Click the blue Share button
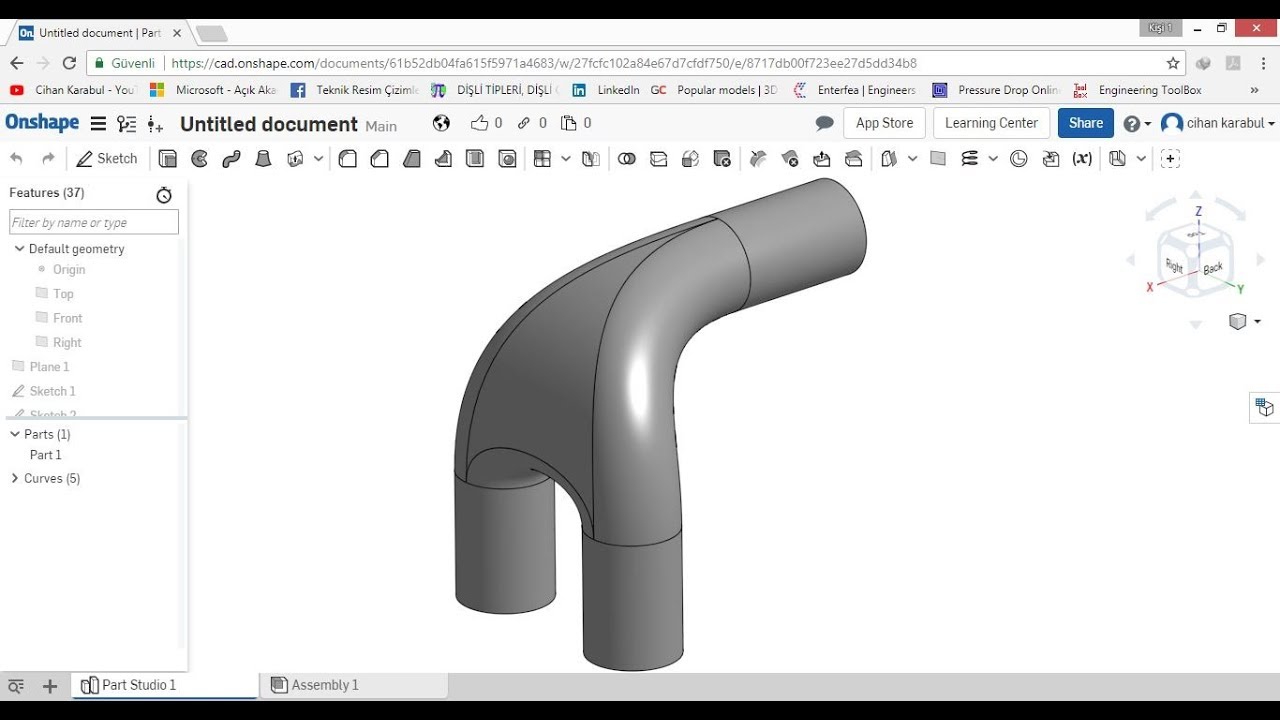Image resolution: width=1280 pixels, height=720 pixels. 1085,123
